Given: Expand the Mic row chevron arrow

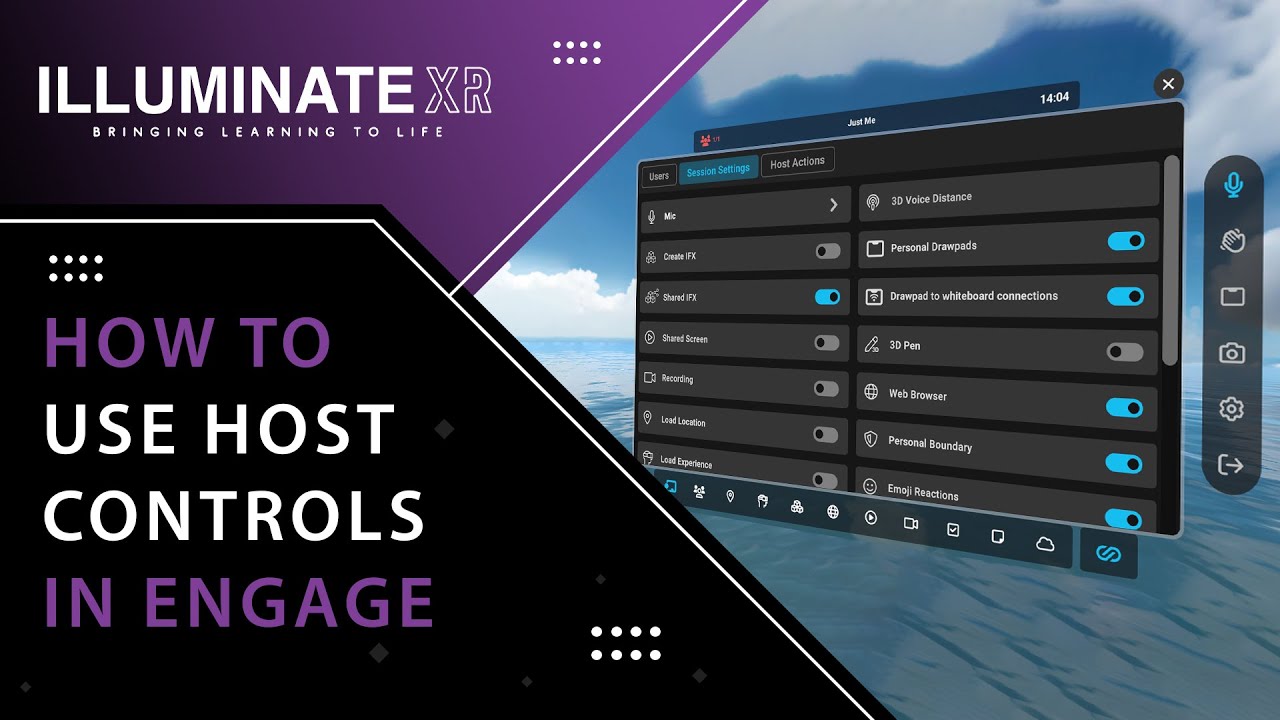Looking at the screenshot, I should point(834,205).
